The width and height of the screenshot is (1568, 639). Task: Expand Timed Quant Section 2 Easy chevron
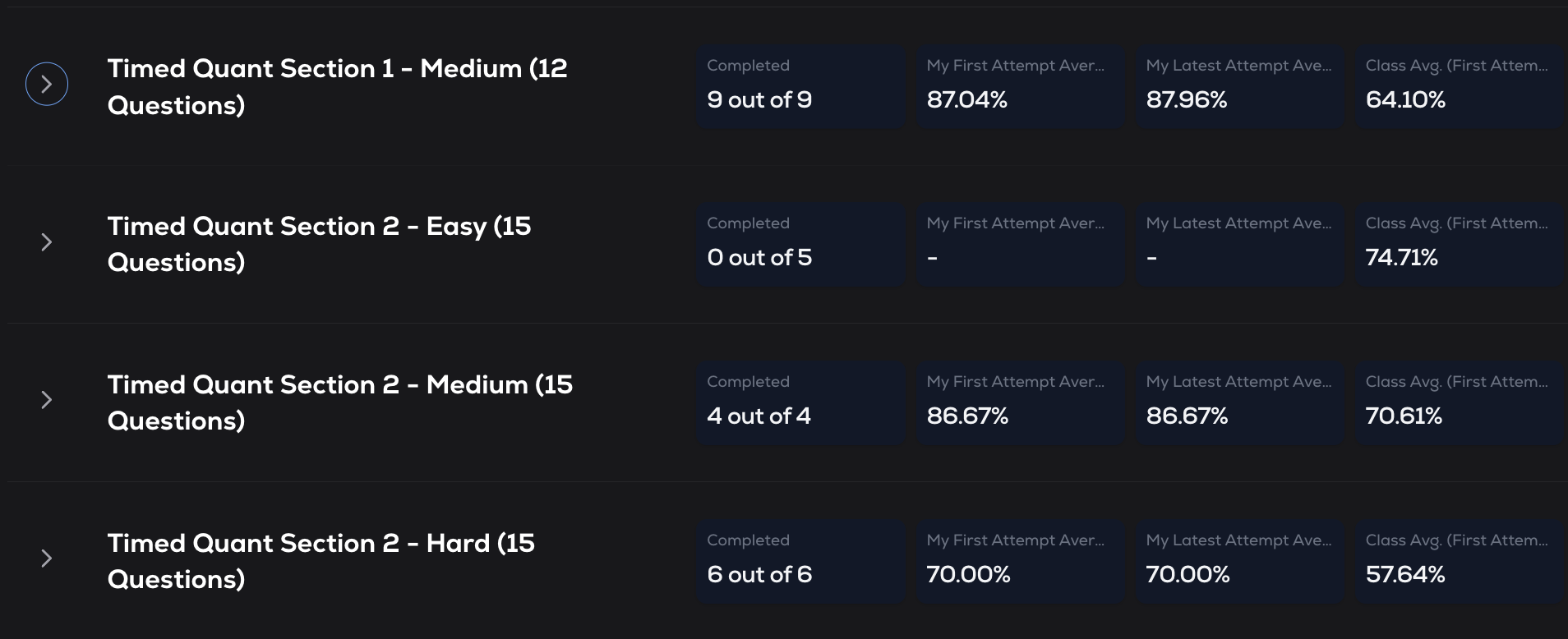(47, 242)
